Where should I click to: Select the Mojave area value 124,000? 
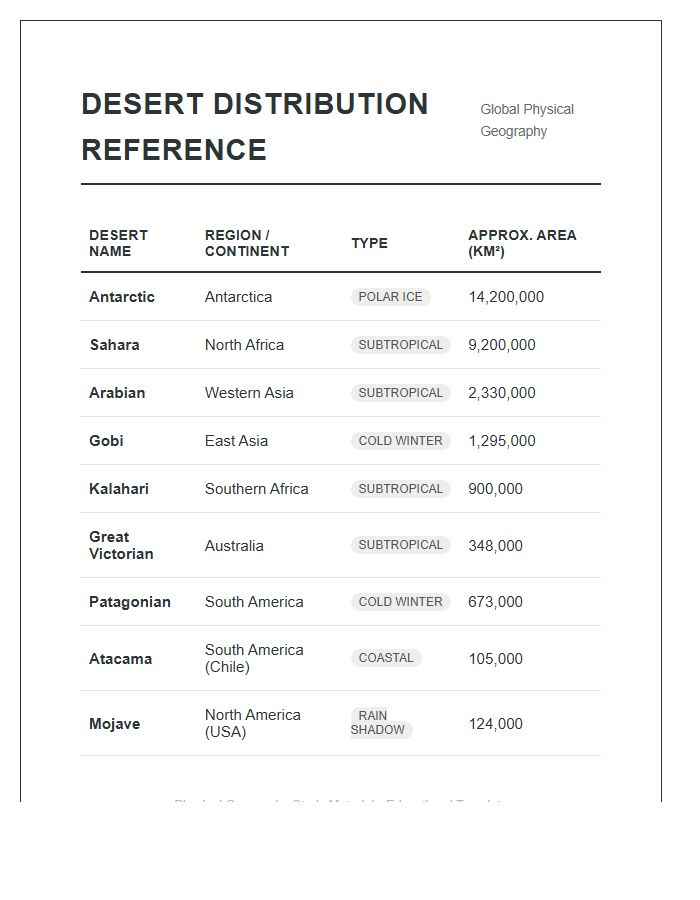(x=495, y=724)
